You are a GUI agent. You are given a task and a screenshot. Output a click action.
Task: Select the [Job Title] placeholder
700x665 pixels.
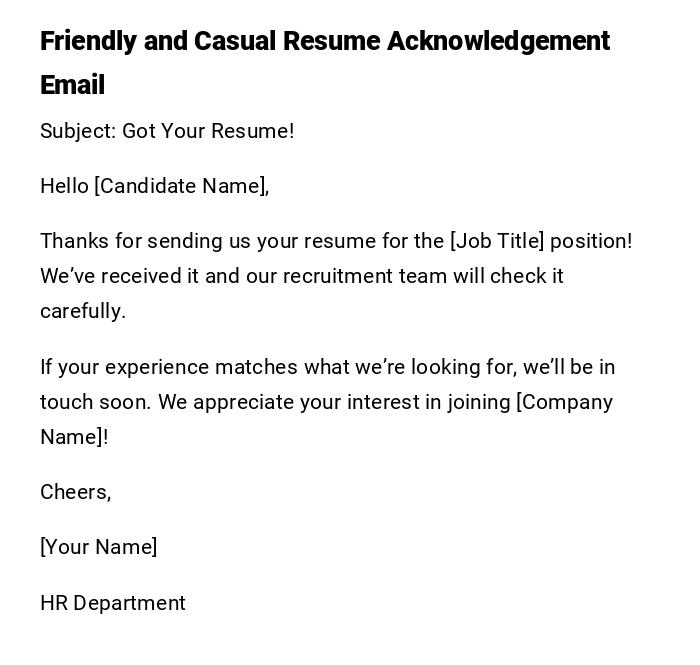click(x=497, y=241)
